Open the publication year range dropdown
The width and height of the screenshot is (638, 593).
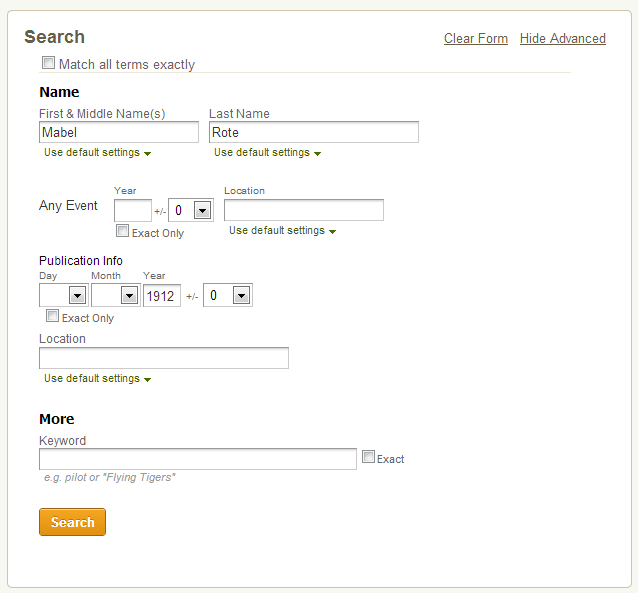click(x=240, y=295)
